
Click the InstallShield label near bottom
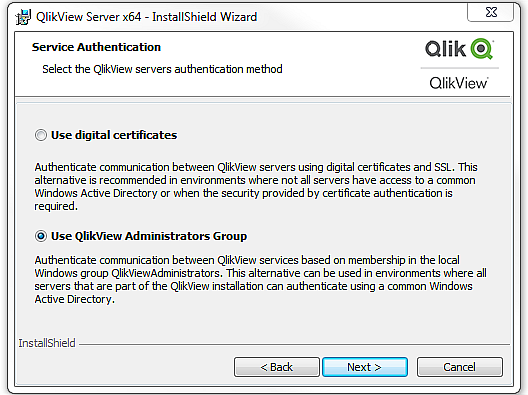point(47,343)
